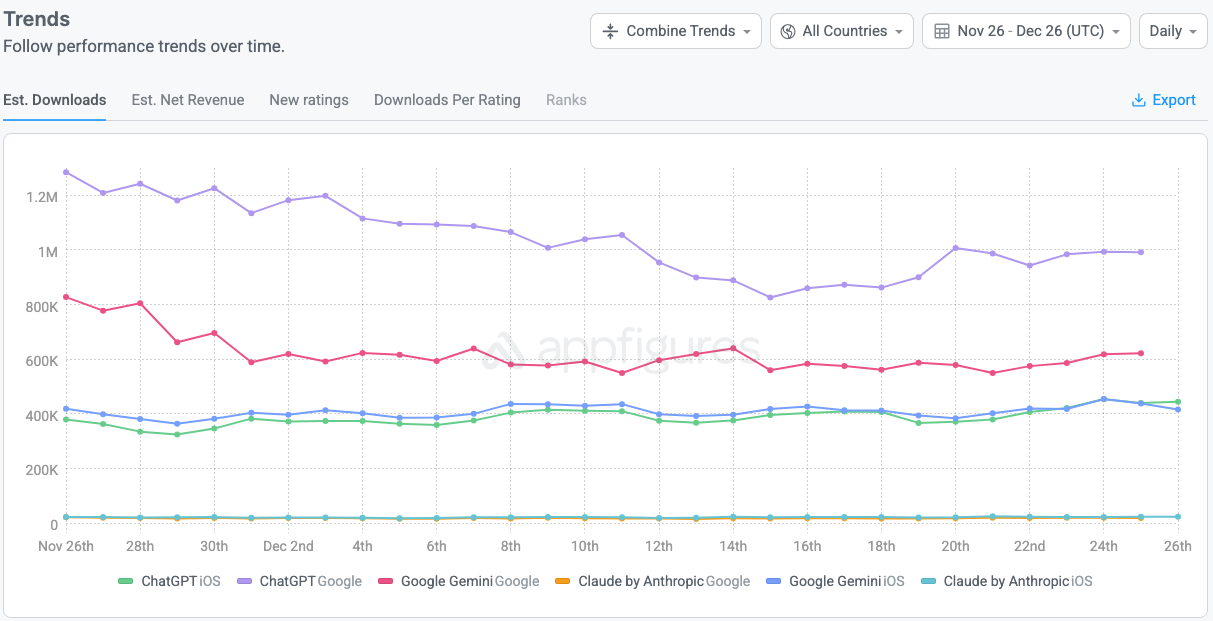Hide Google Gemini iOS legend series
Image resolution: width=1213 pixels, height=621 pixels.
pyautogui.click(x=836, y=581)
